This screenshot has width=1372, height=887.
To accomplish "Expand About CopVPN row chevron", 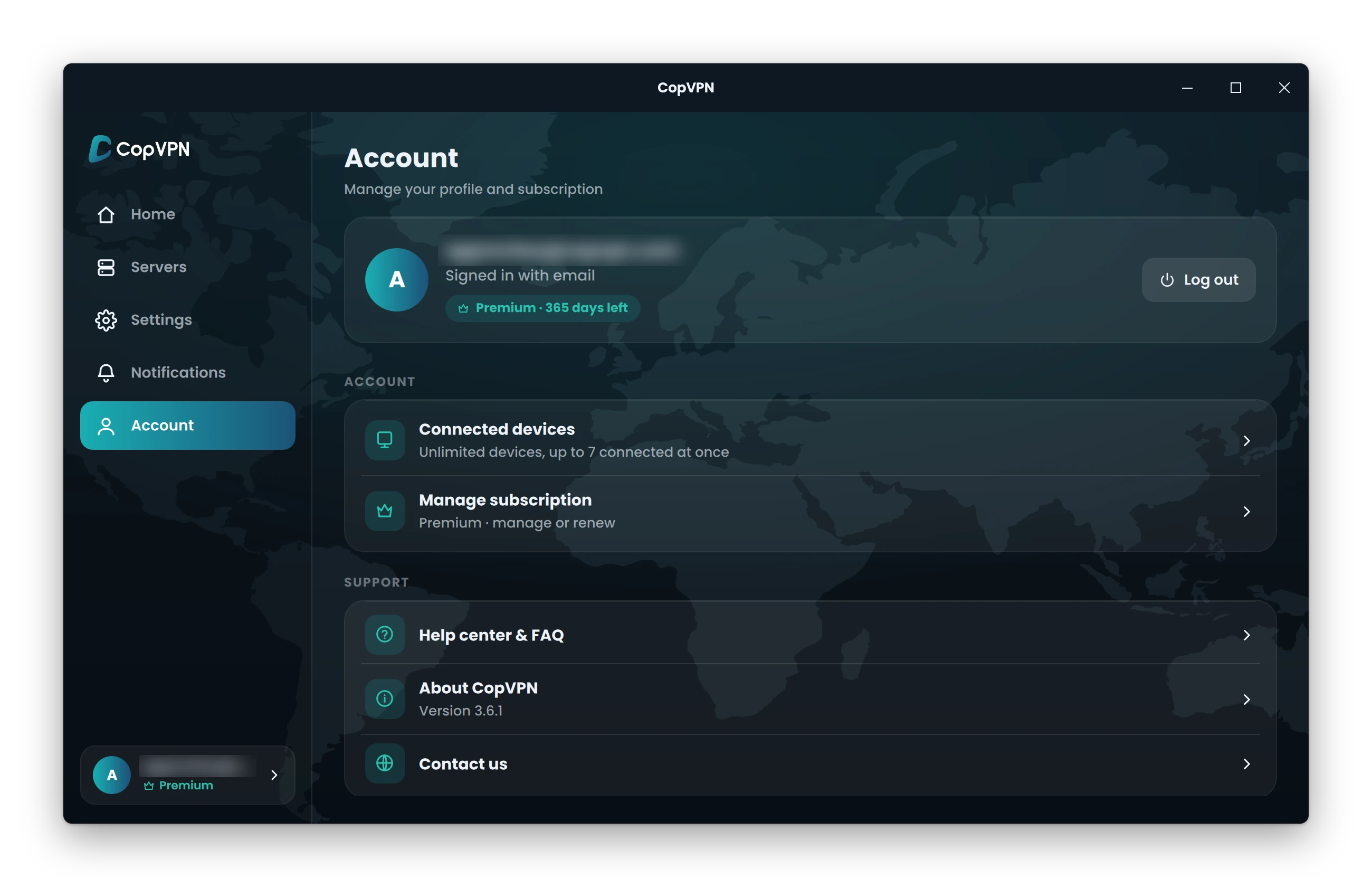I will (1246, 699).
